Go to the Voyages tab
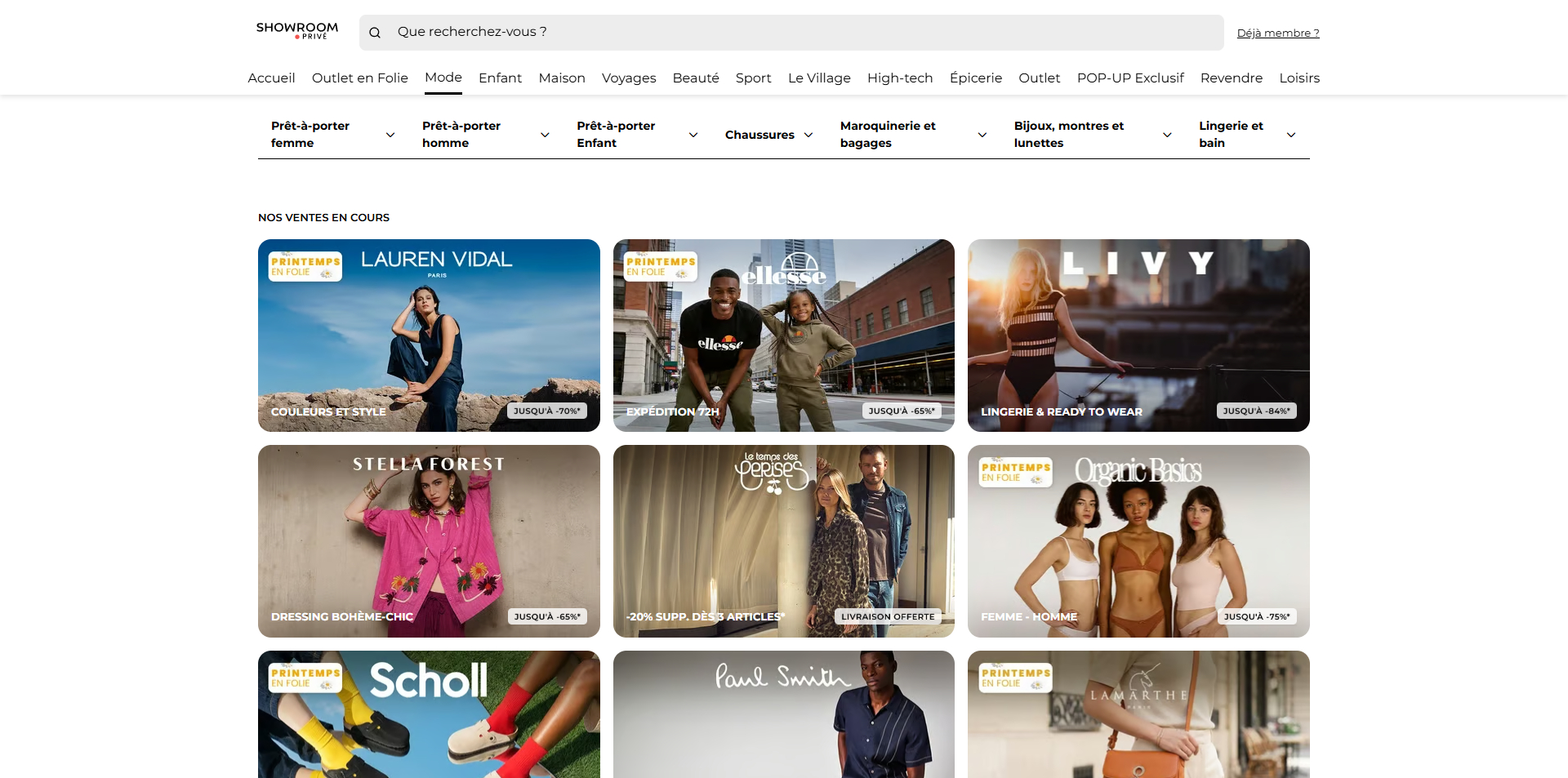 tap(629, 78)
